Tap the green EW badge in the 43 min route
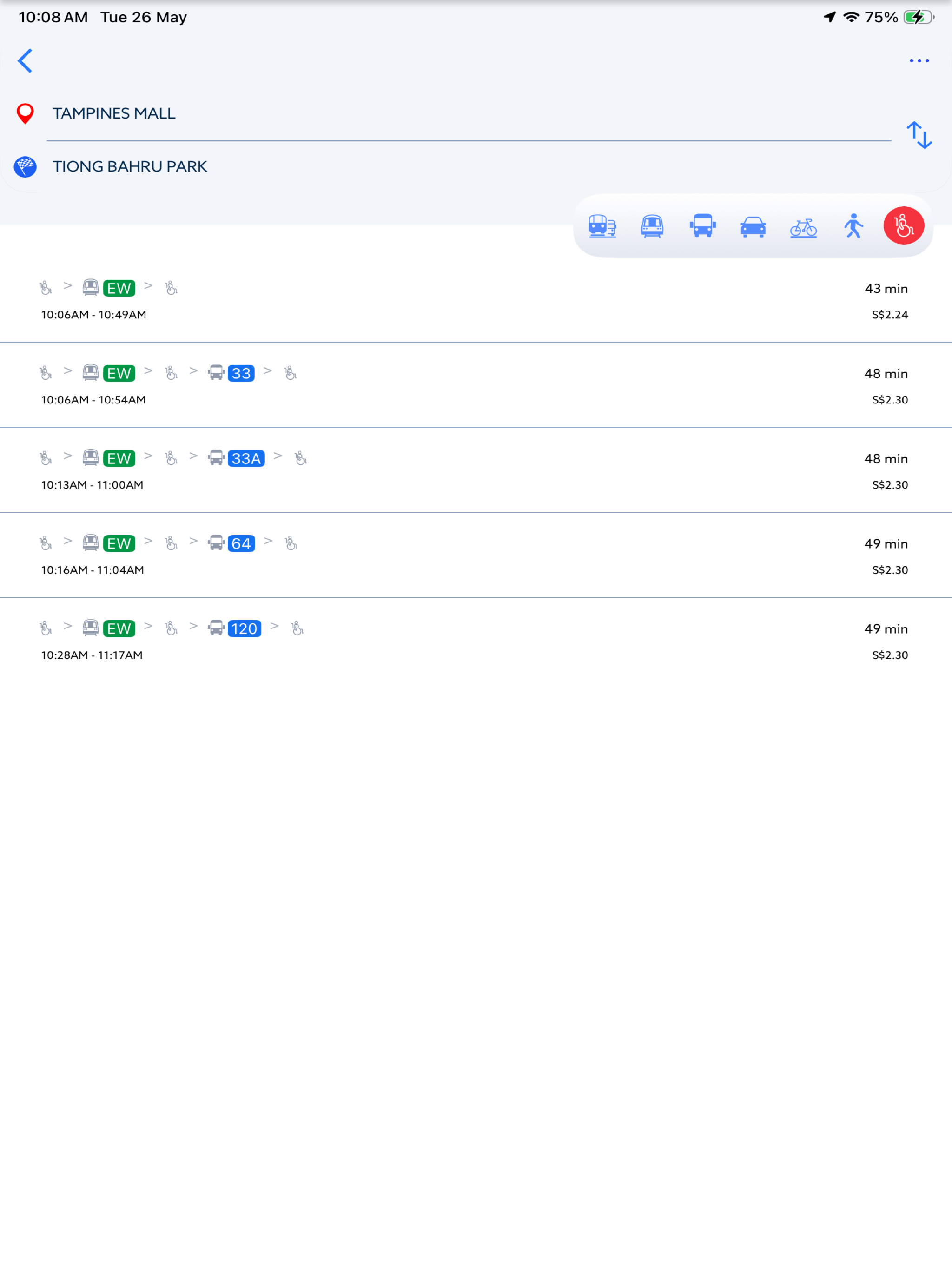 [x=119, y=288]
